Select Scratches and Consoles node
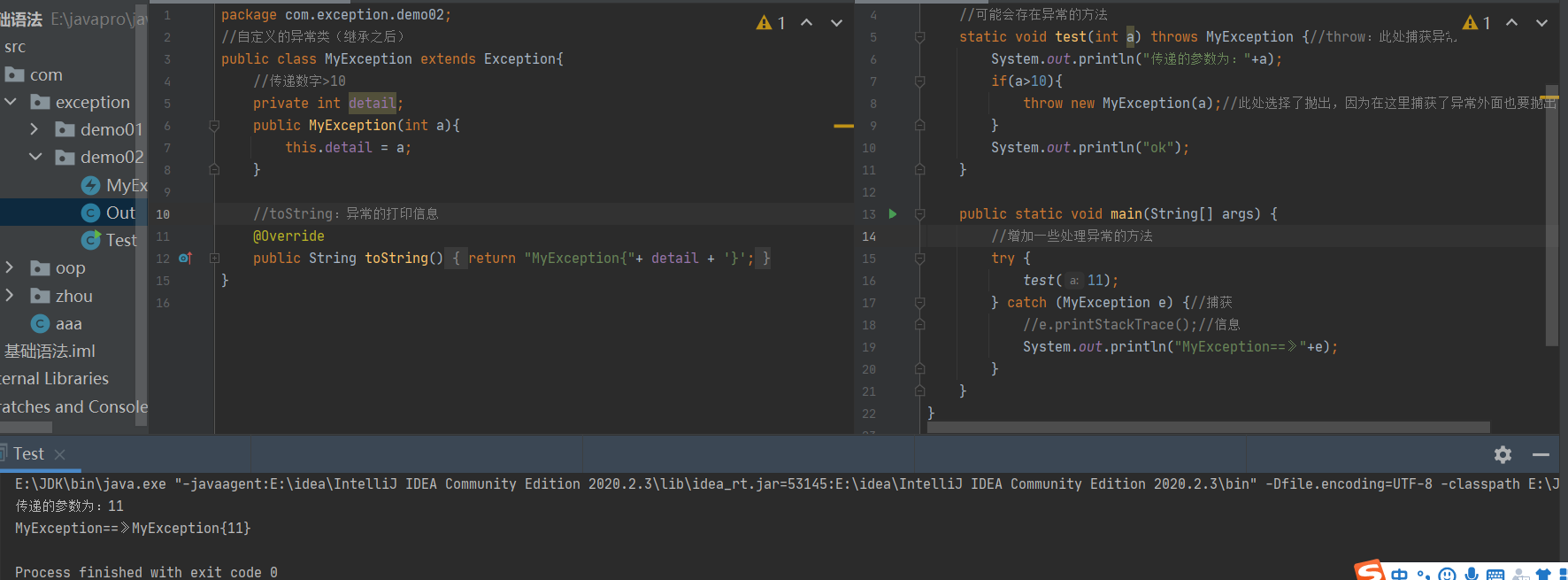 pyautogui.click(x=73, y=406)
